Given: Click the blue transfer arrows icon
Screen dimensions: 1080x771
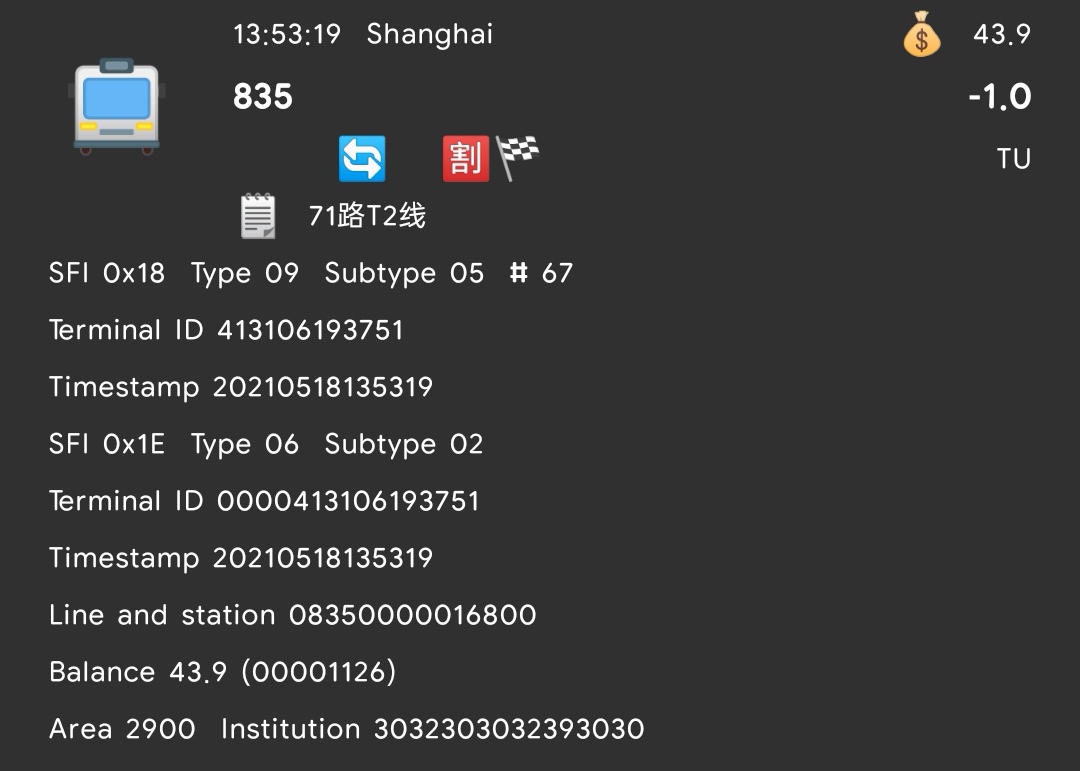Looking at the screenshot, I should (362, 159).
